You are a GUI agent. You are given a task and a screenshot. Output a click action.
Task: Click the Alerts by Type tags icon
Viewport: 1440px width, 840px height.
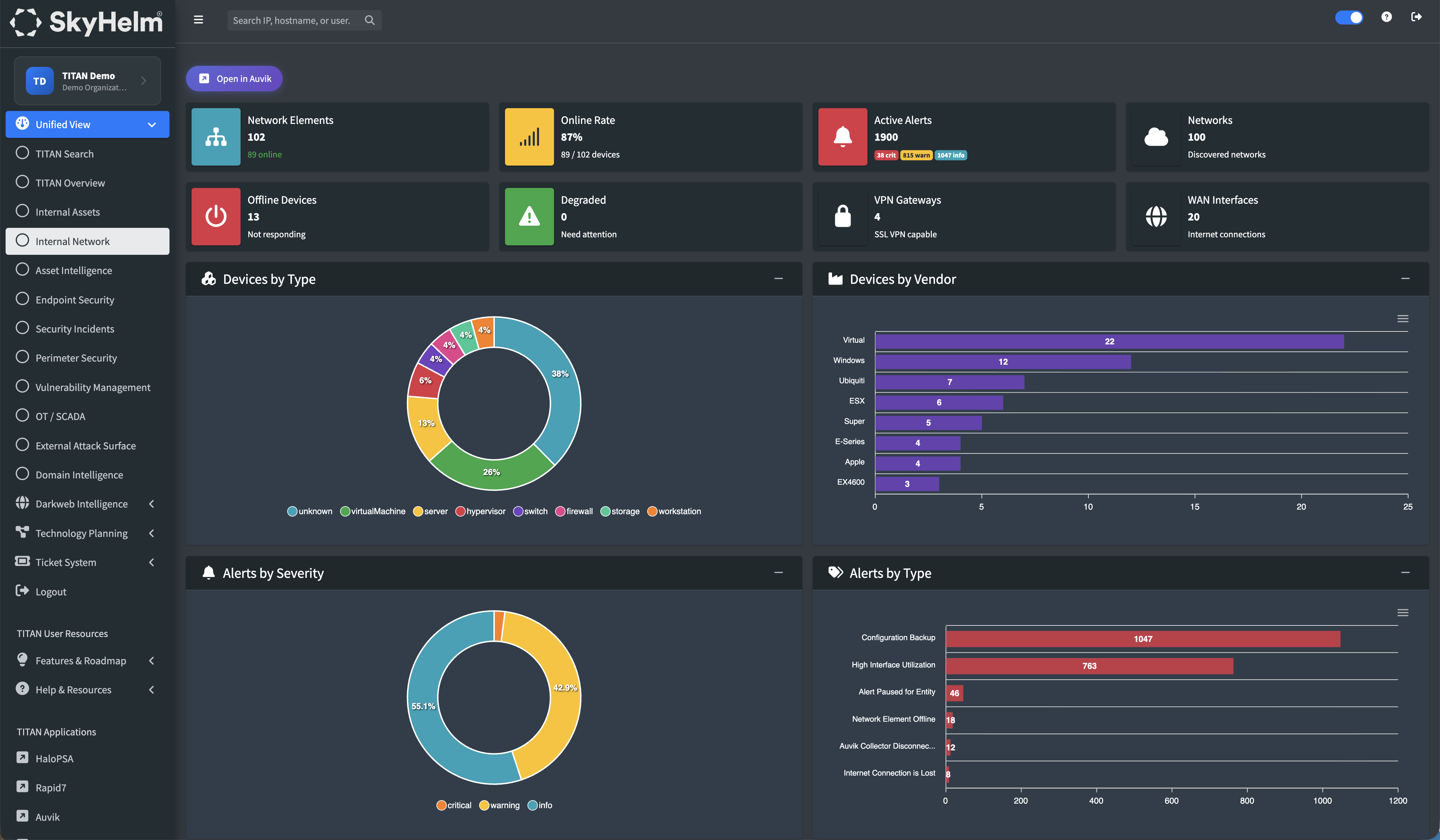pos(836,572)
